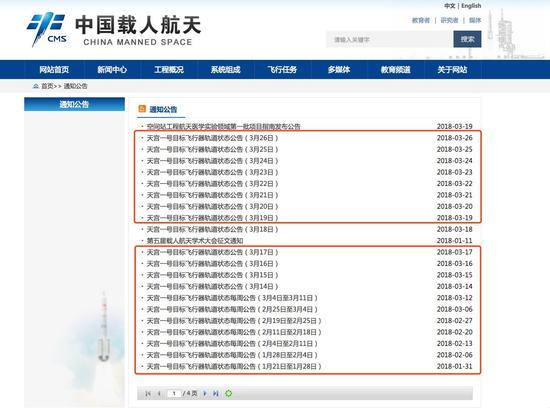Open 天宫一号 orbit notice for 3月23日
The image size is (550, 408).
(212, 172)
